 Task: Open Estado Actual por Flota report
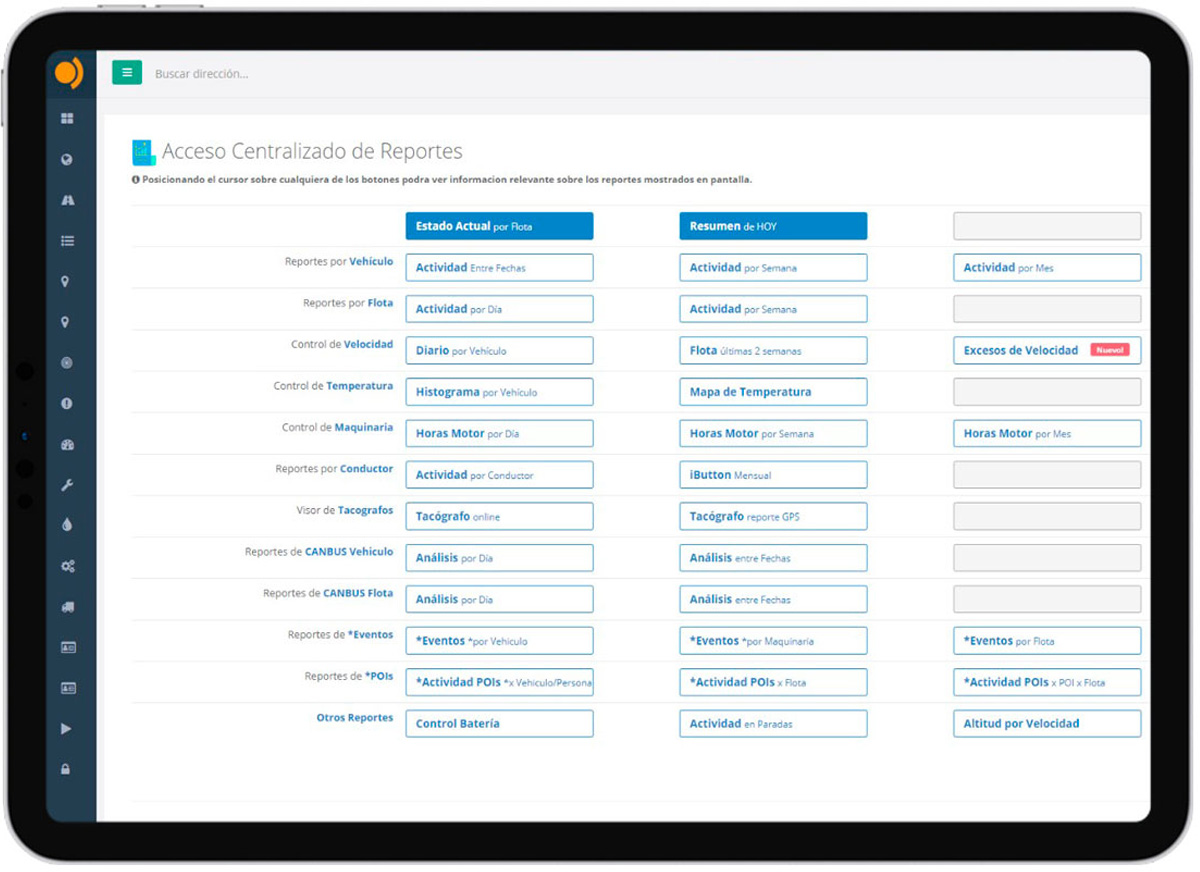[x=499, y=226]
